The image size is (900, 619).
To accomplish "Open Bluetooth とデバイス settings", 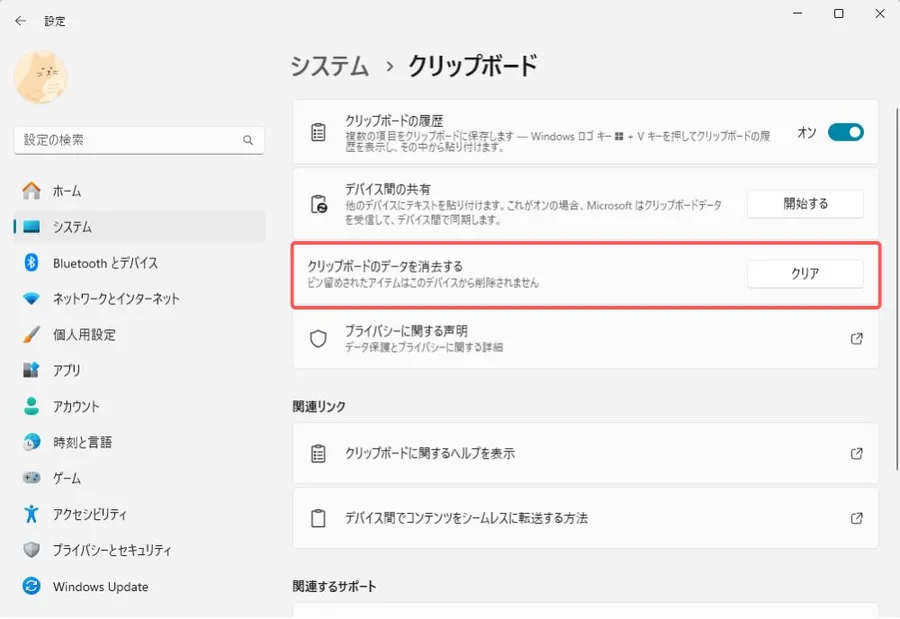I will pos(105,263).
